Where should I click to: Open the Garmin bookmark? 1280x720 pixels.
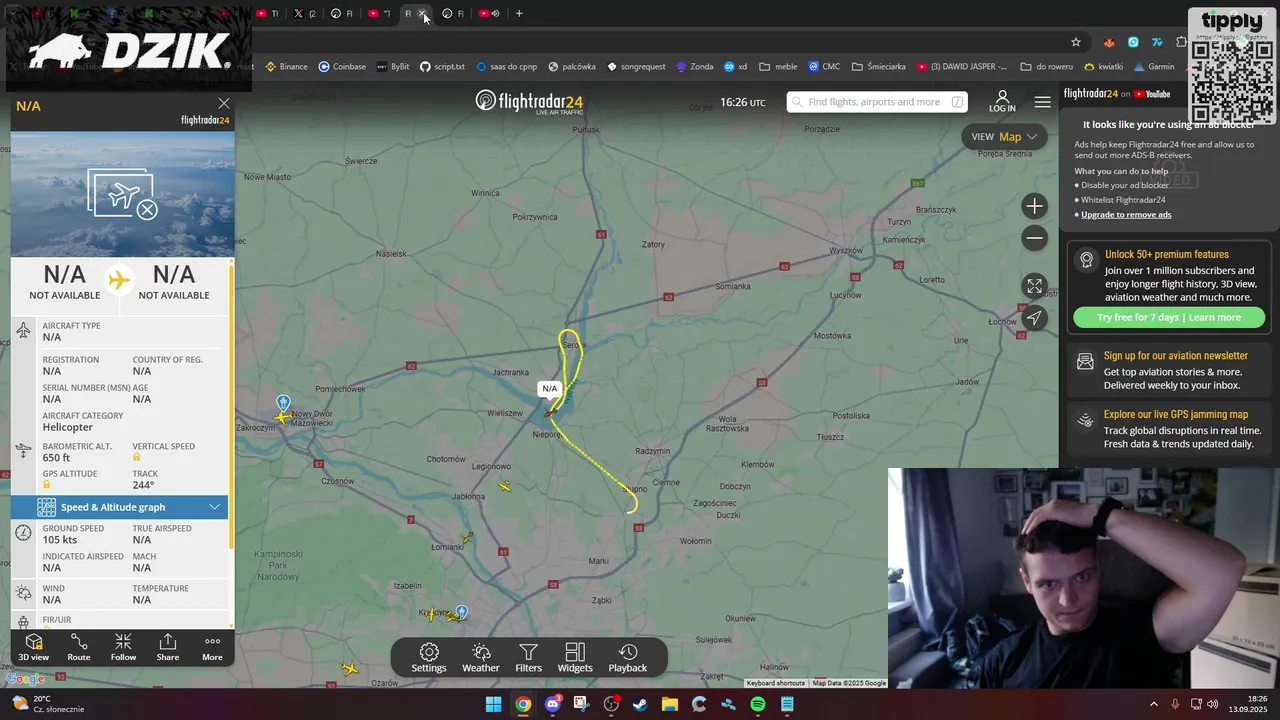click(x=1154, y=67)
